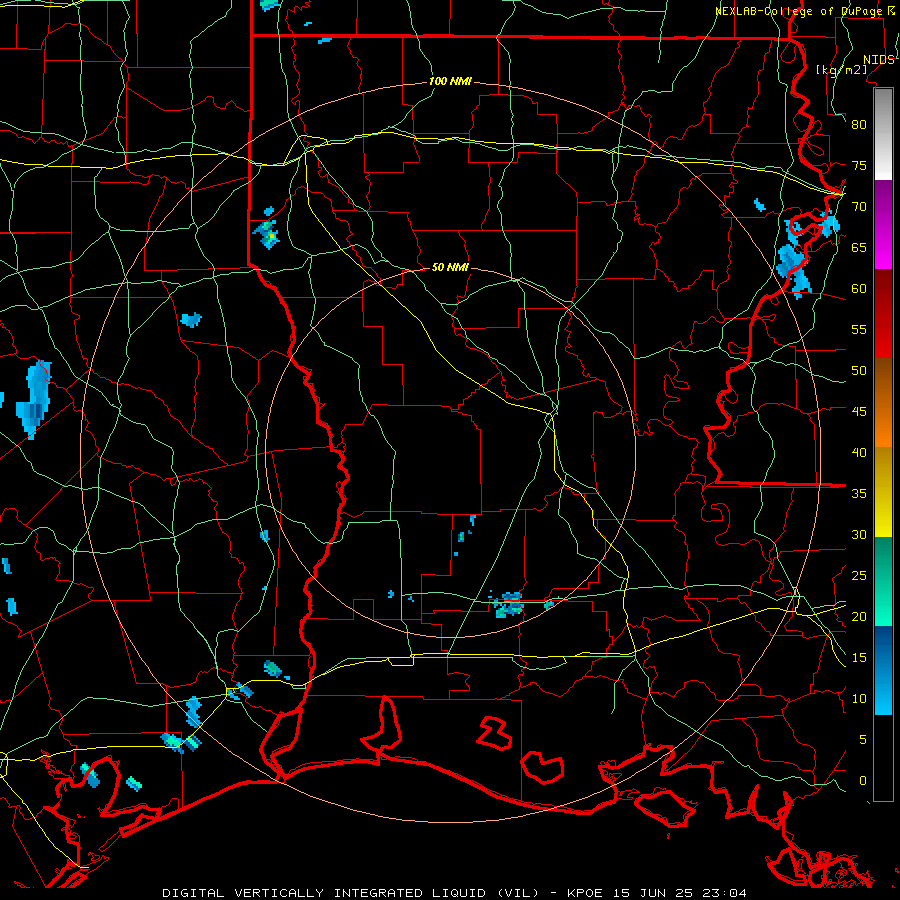
Task: Click the KPOE station identifier in the caption
Action: point(585,893)
